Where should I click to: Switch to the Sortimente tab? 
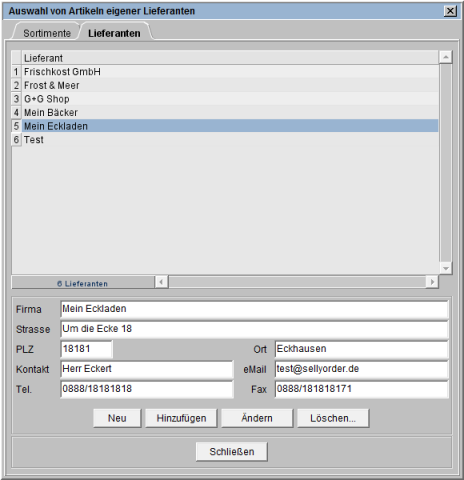coord(47,33)
